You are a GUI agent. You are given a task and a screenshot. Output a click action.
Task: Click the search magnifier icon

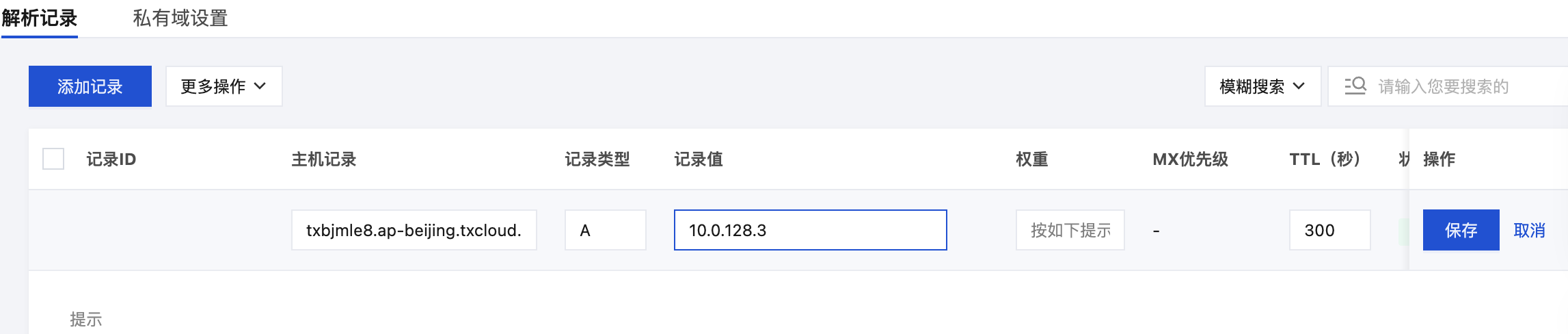point(1355,86)
